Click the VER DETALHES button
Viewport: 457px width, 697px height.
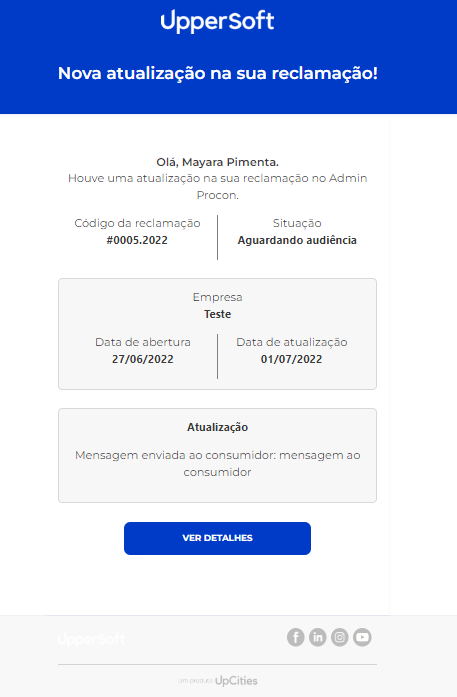click(x=217, y=538)
